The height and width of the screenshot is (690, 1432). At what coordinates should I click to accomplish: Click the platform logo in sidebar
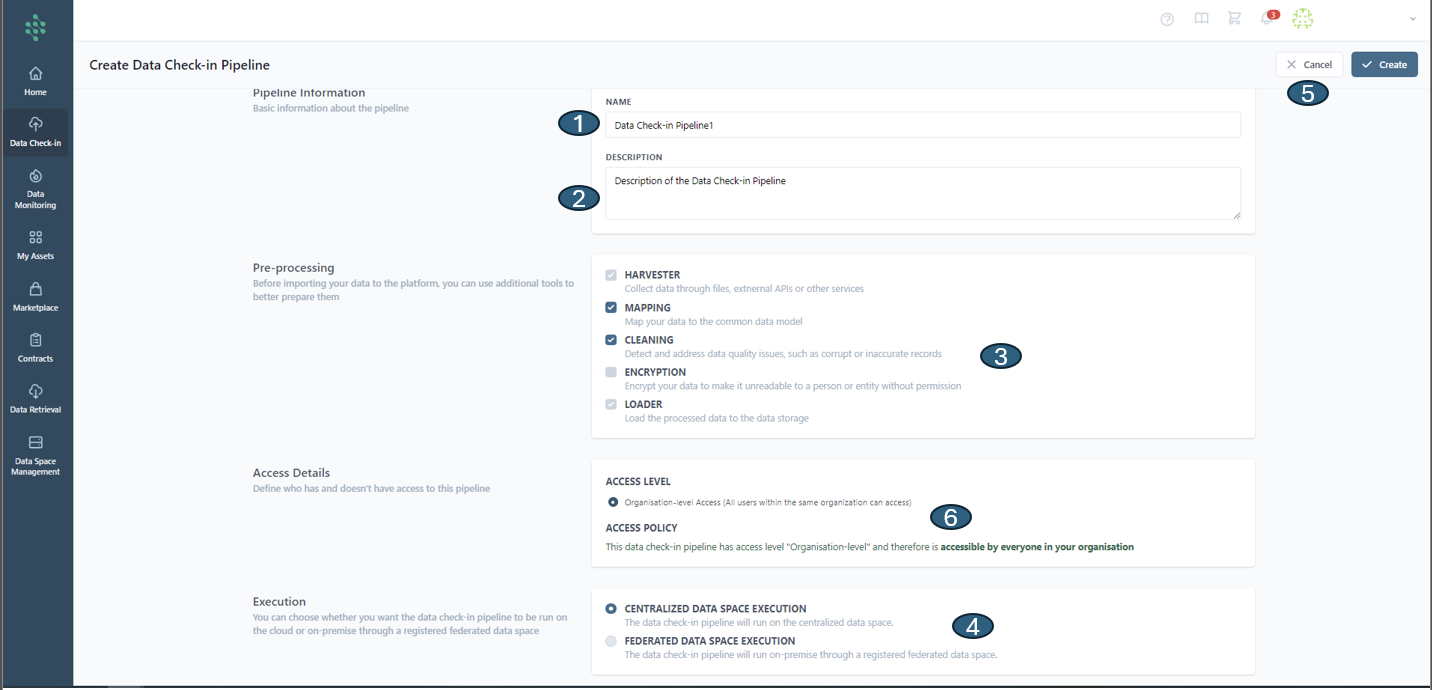coord(36,28)
